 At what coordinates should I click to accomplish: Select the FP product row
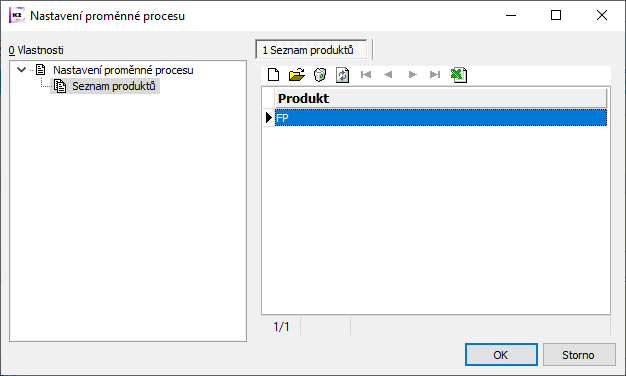click(441, 118)
